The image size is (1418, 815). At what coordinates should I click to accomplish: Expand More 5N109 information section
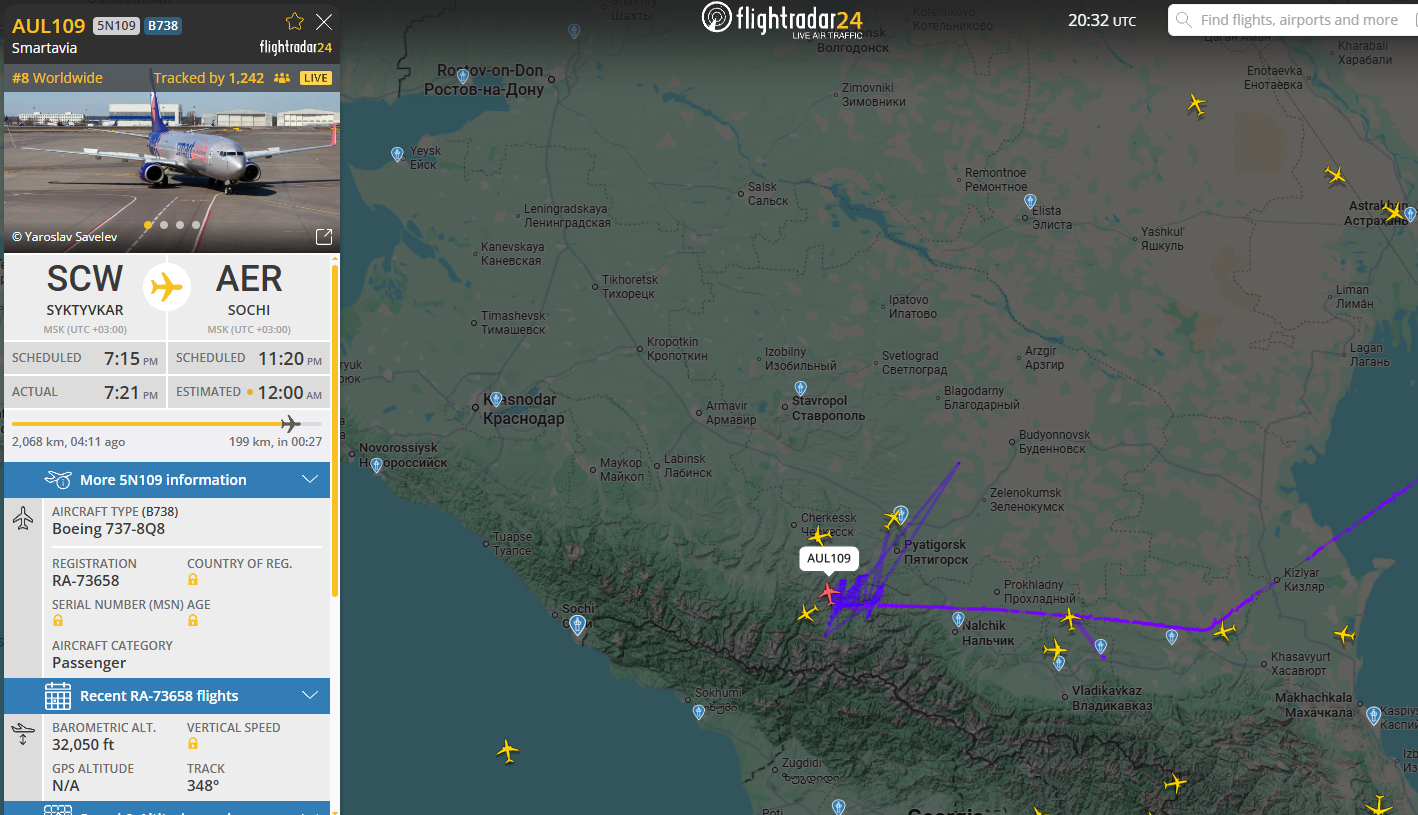pos(167,480)
